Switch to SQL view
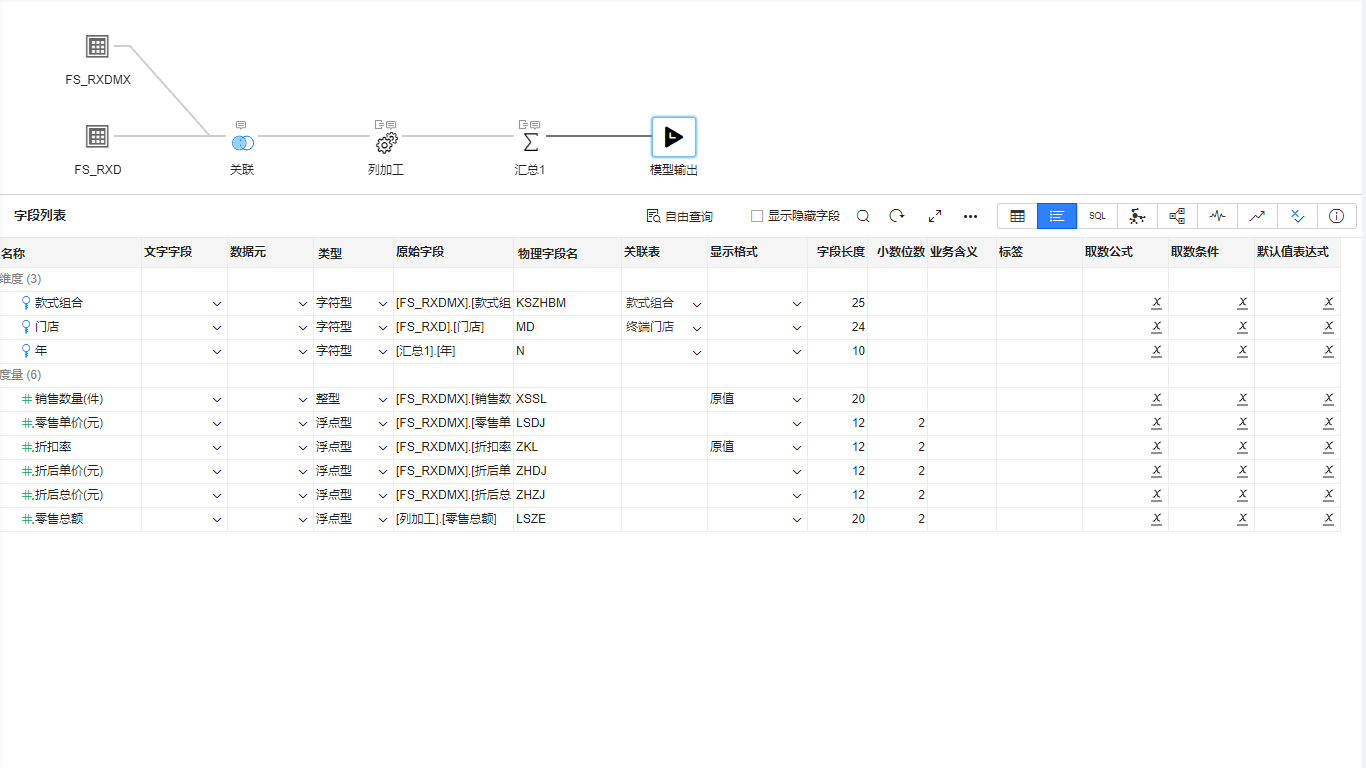The width and height of the screenshot is (1366, 768). coord(1097,215)
